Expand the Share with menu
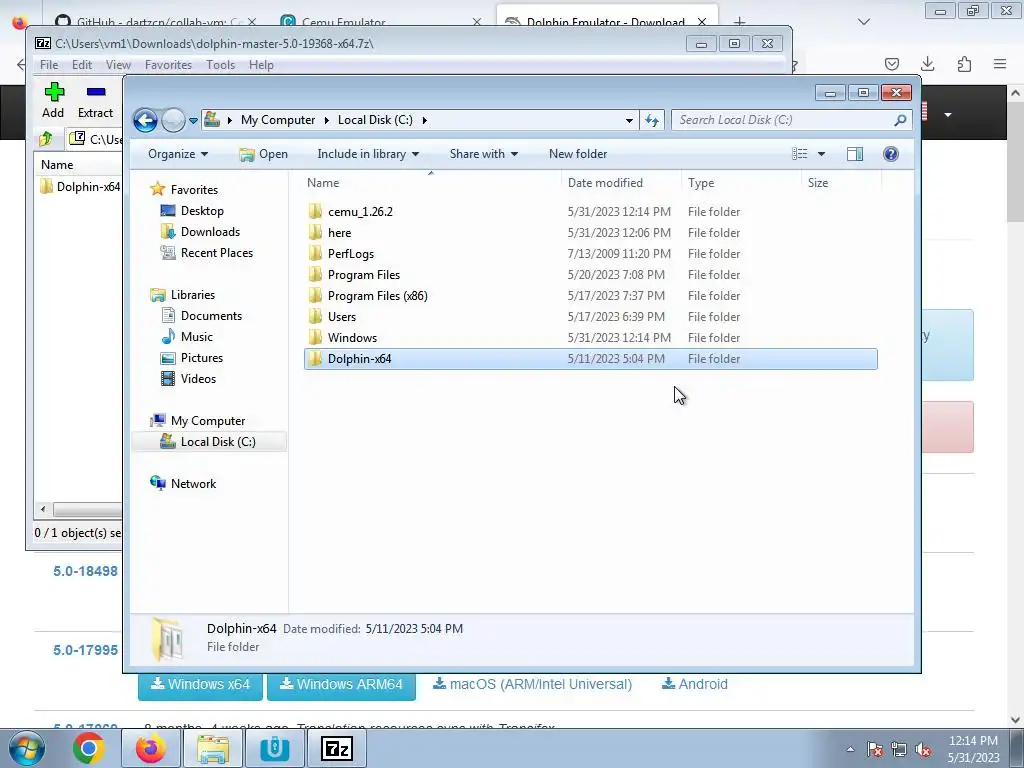 [x=483, y=154]
